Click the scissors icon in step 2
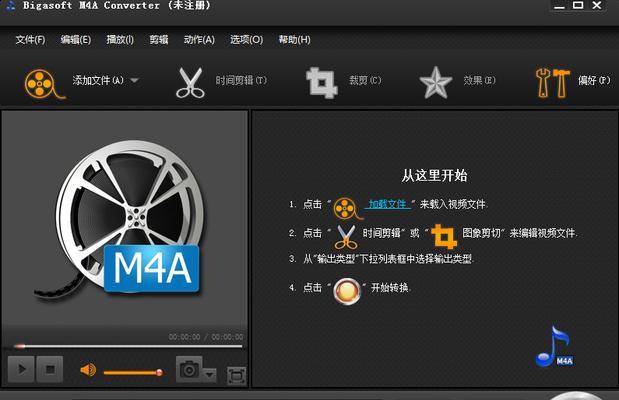The height and width of the screenshot is (400, 619). (x=346, y=237)
